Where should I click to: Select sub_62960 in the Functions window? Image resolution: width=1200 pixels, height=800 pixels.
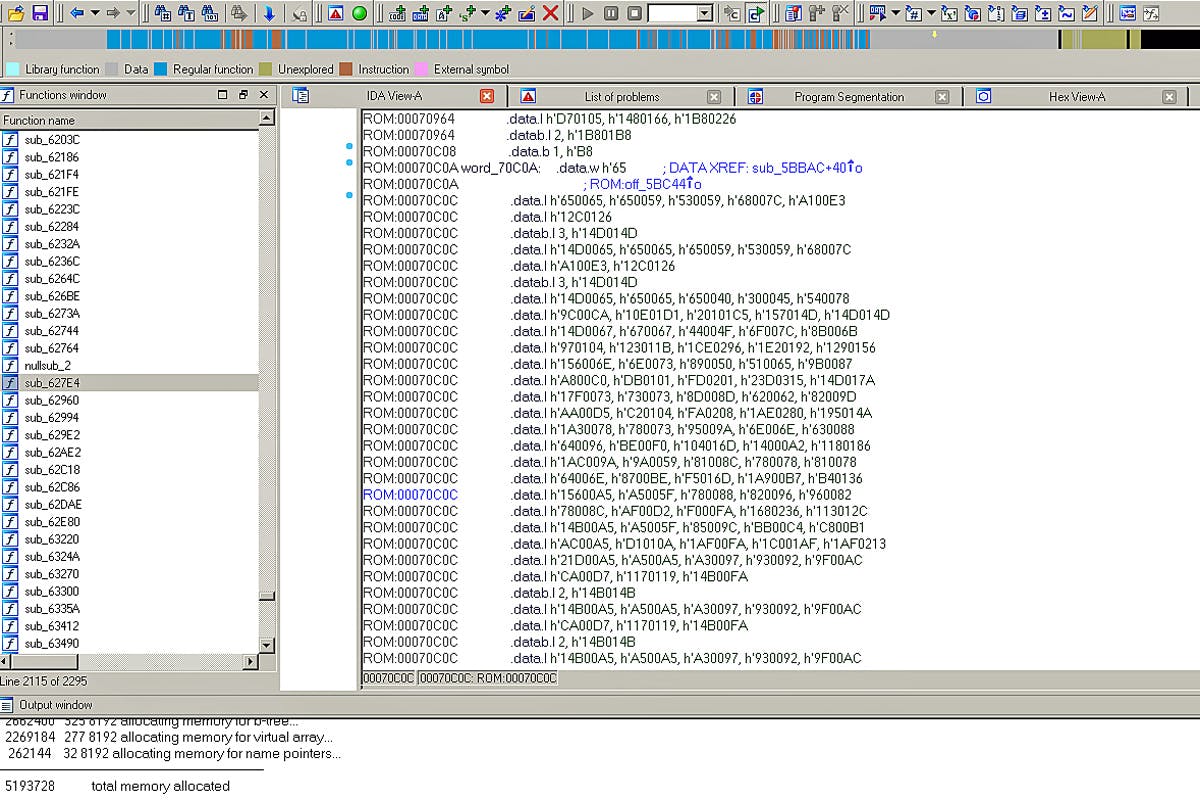pos(52,400)
